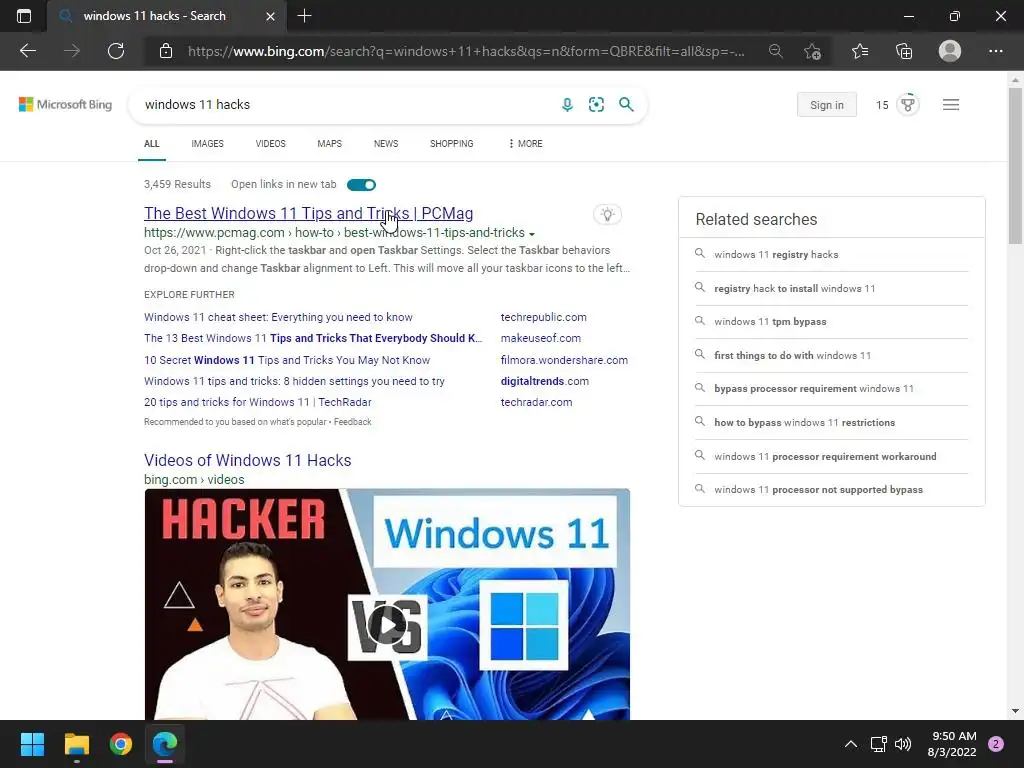Reload the Bing search page
This screenshot has width=1024, height=768.
[116, 51]
